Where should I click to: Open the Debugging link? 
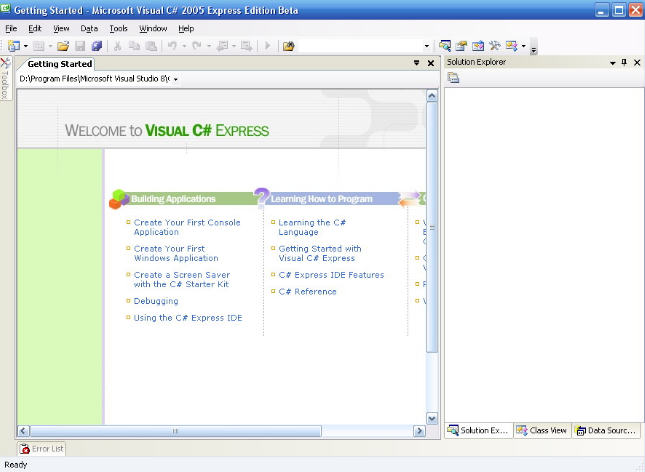pos(156,301)
